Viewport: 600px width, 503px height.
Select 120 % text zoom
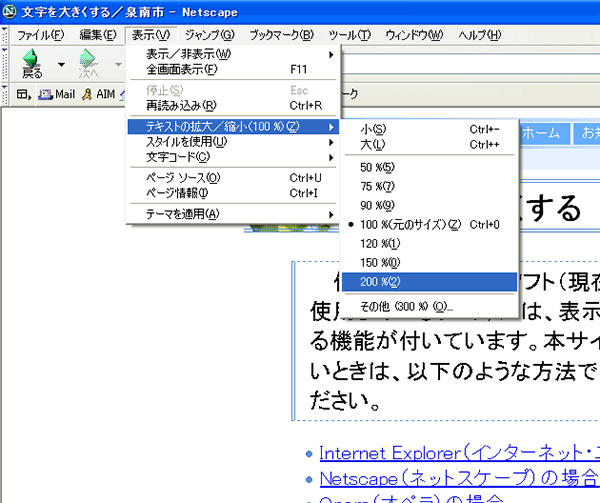[x=429, y=244]
